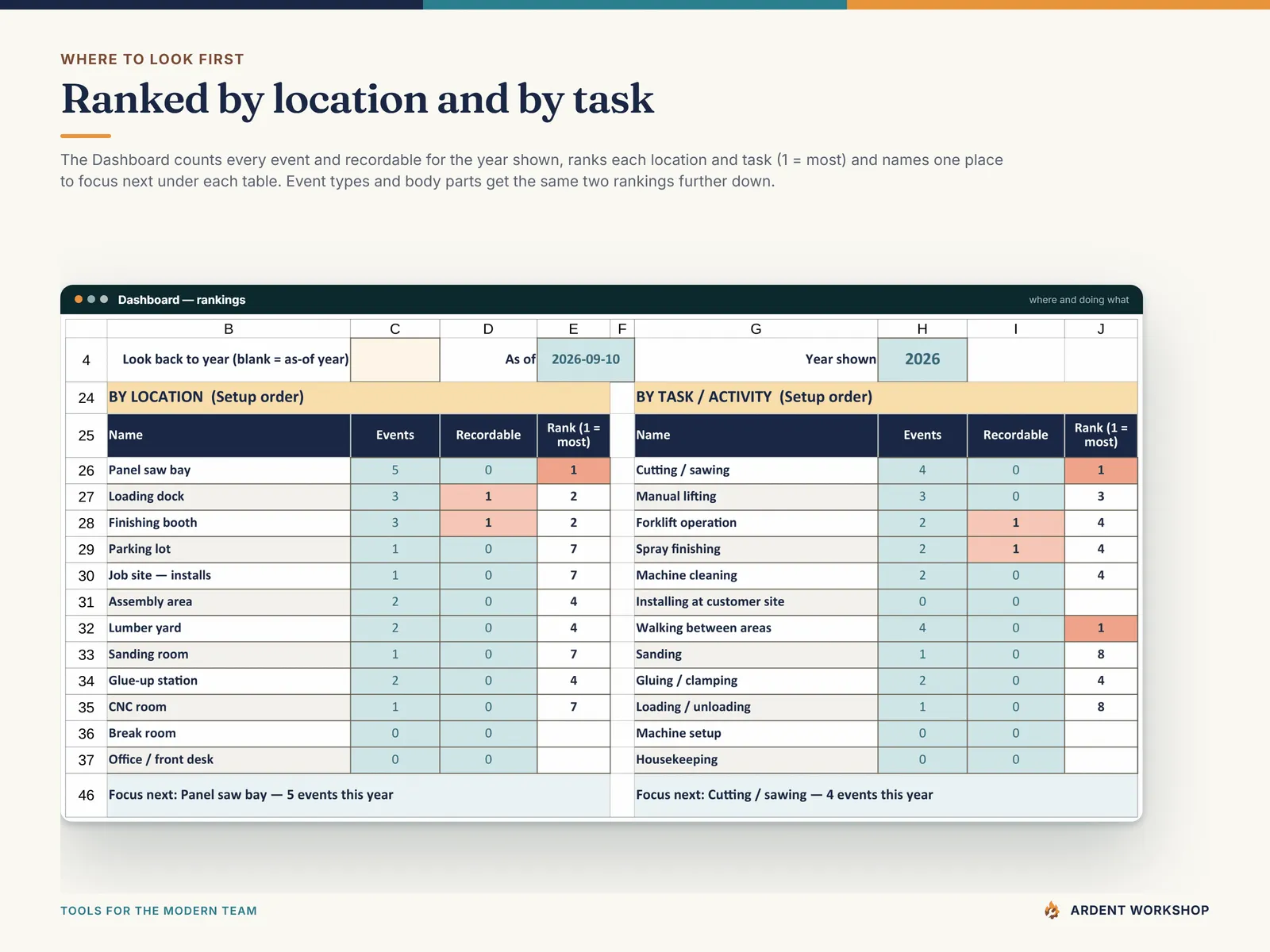Select row 46 header

[86, 795]
